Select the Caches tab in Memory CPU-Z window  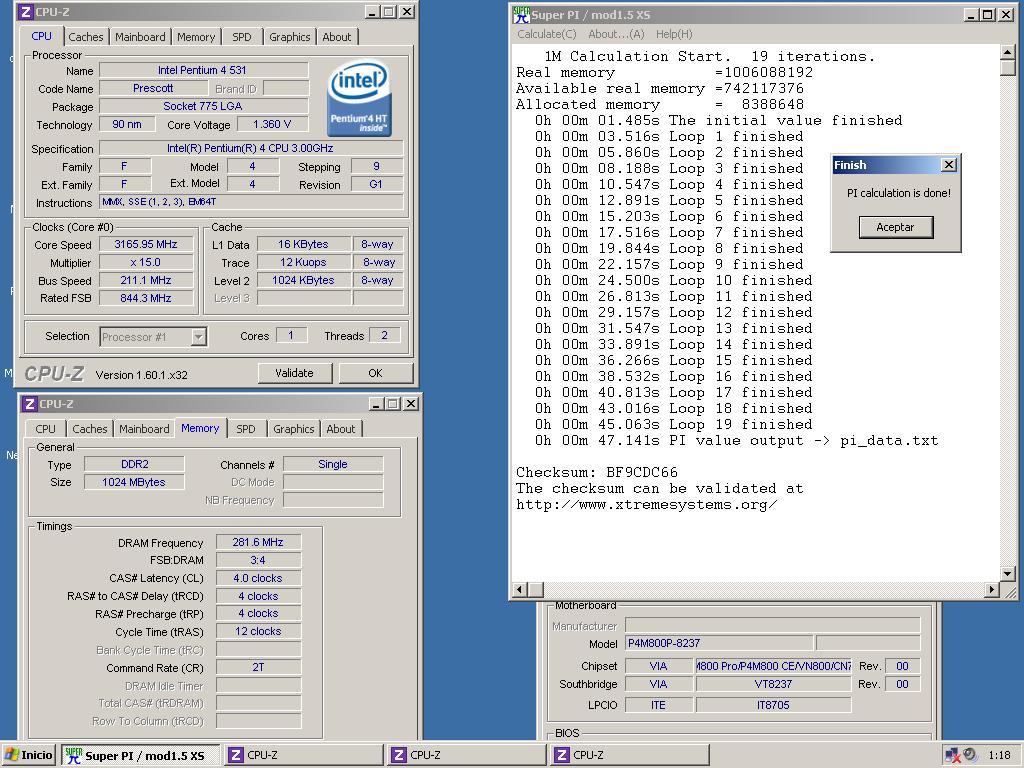coord(89,429)
